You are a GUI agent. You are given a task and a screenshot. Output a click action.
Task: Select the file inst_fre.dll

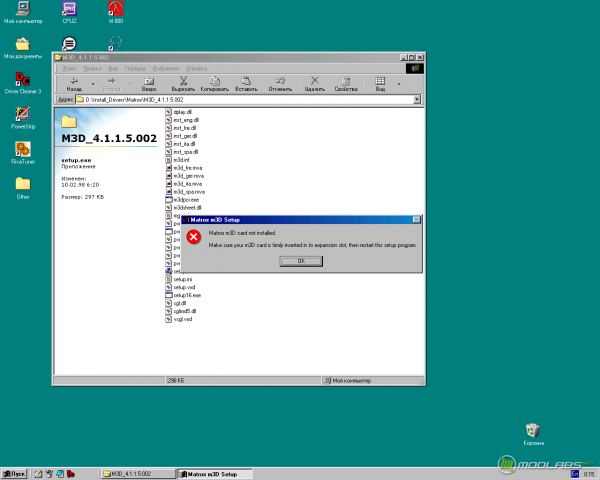click(181, 128)
